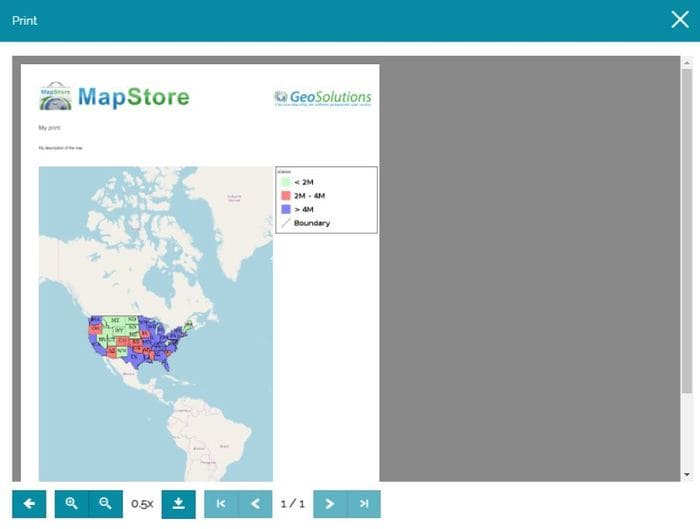Click the preview vertical scrollbar
The width and height of the screenshot is (700, 529).
point(686,230)
